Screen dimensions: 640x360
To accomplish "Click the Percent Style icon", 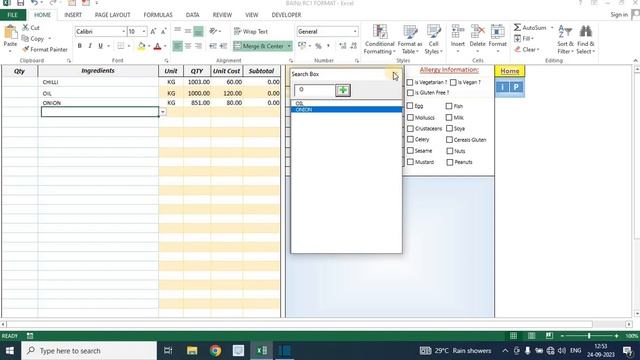I will pyautogui.click(x=318, y=46).
